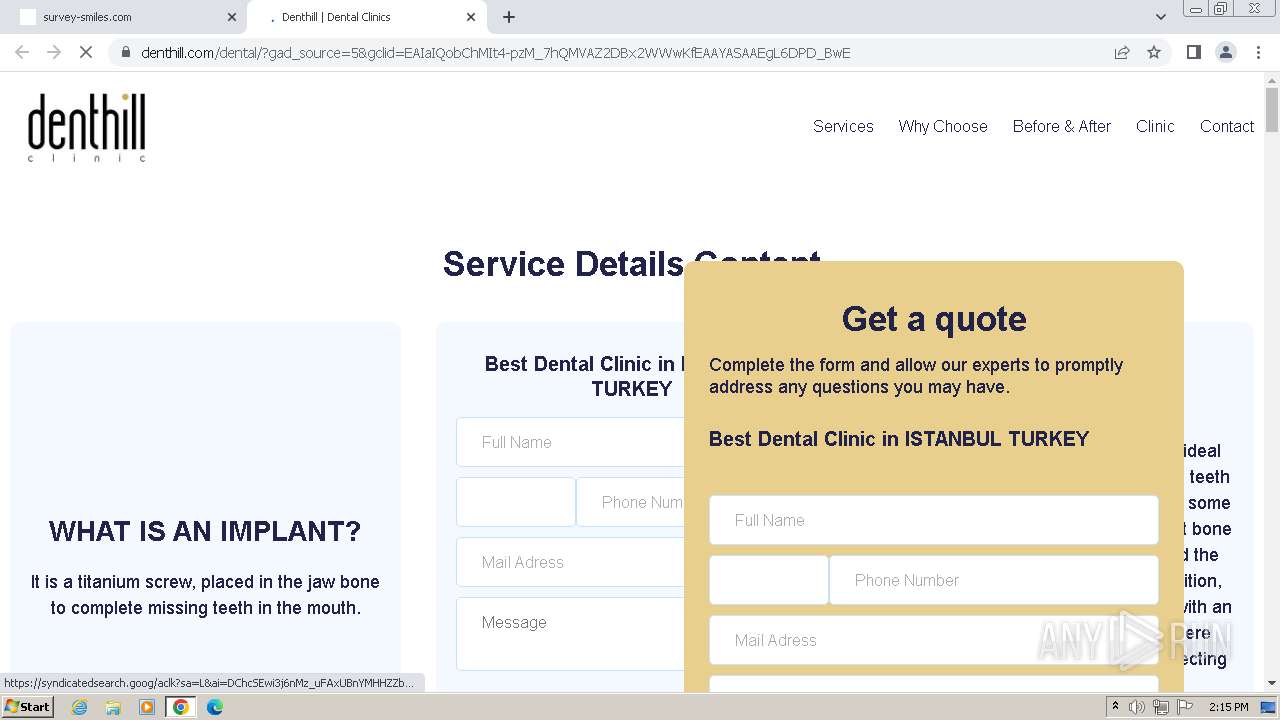Open the Chrome profile menu

point(1225,52)
